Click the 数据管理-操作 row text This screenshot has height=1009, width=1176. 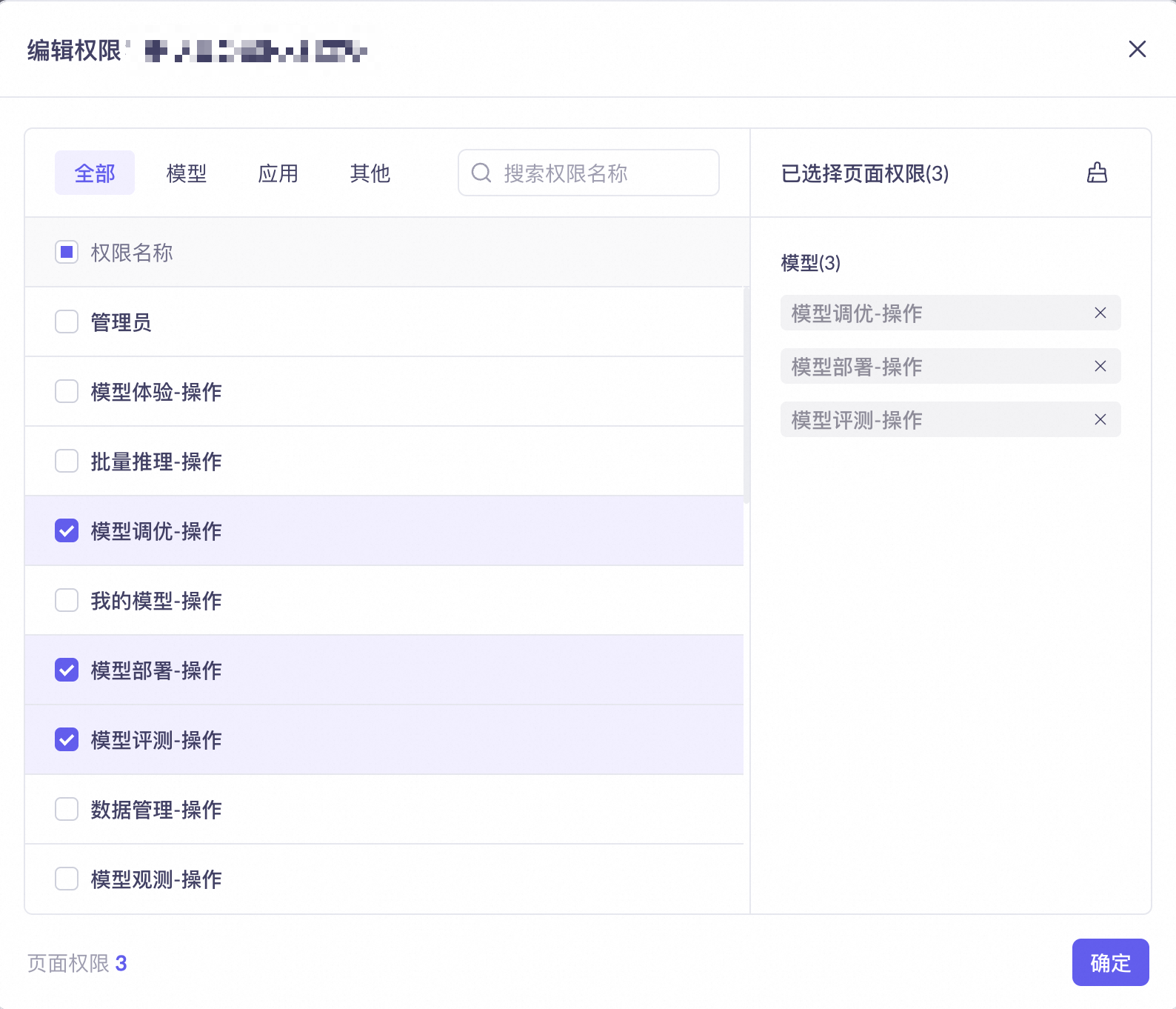[156, 810]
